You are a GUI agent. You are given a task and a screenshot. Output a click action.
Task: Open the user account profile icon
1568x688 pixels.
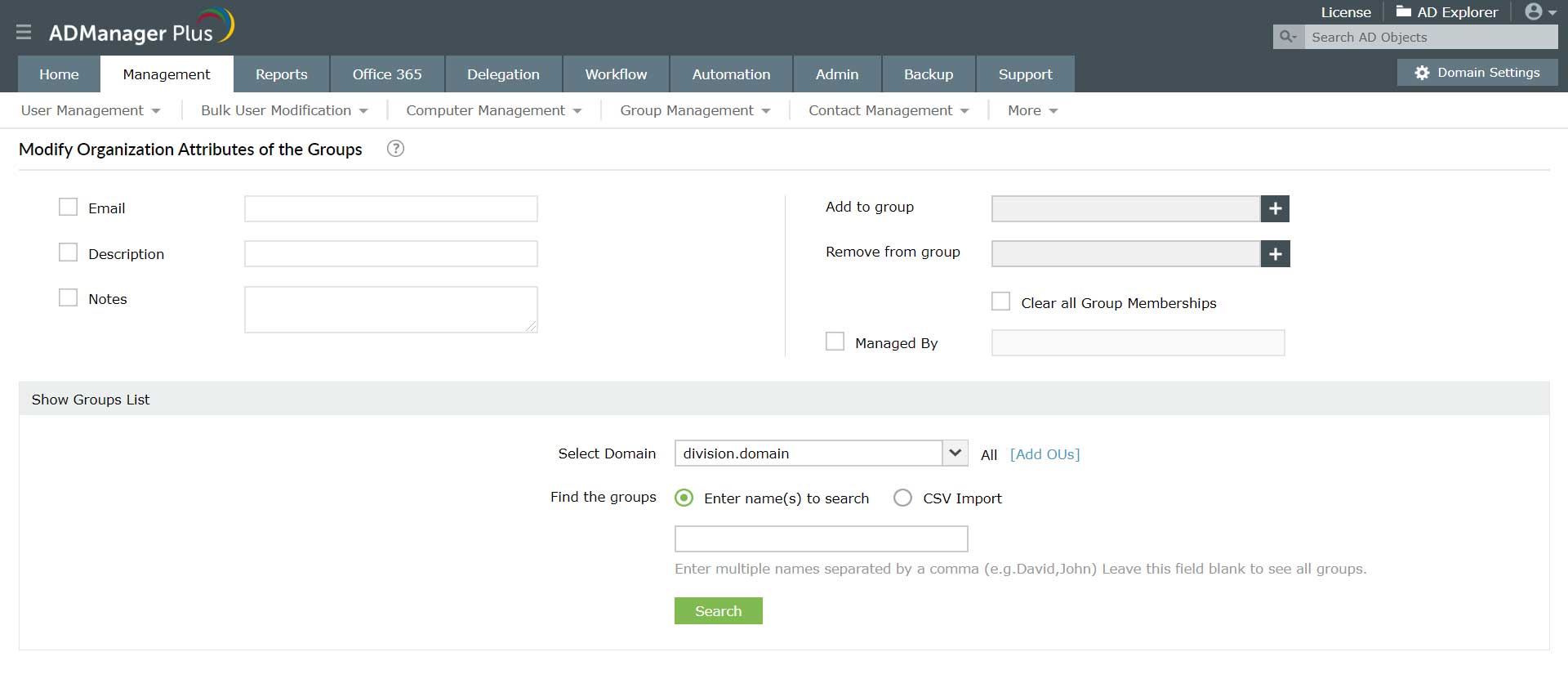coord(1534,11)
